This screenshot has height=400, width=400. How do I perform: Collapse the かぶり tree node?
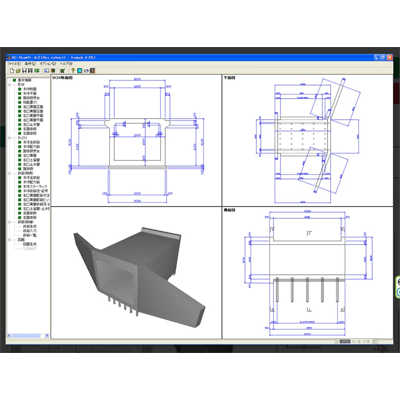(9, 137)
